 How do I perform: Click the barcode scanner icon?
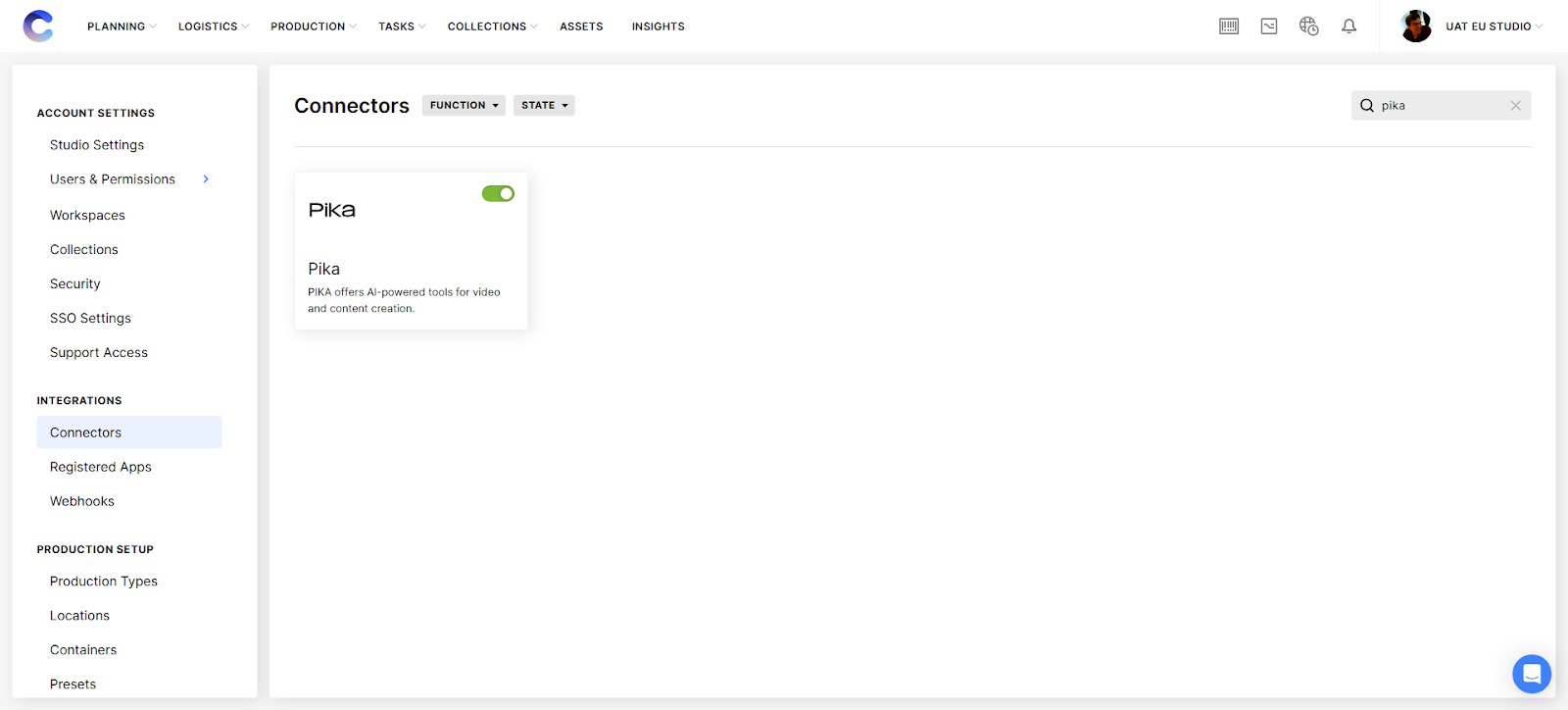(x=1229, y=26)
